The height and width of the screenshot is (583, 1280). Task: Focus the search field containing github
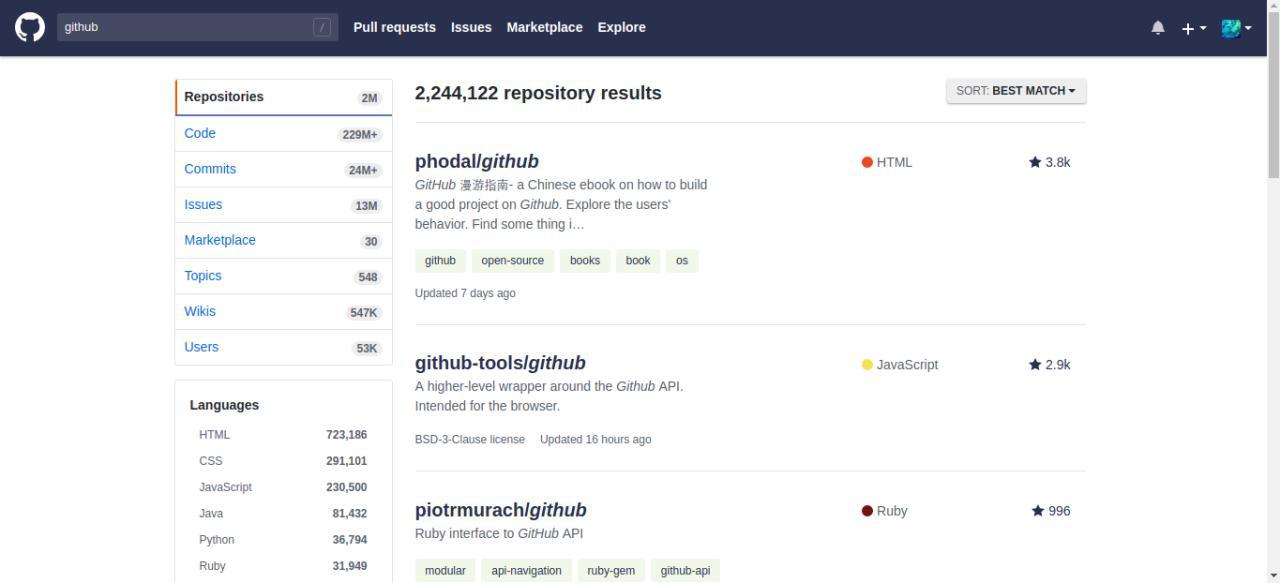click(197, 27)
